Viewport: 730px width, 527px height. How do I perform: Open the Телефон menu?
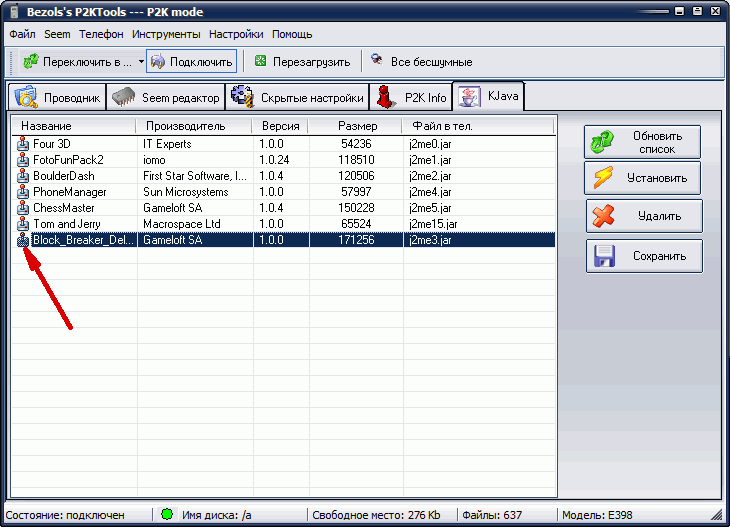tap(101, 34)
